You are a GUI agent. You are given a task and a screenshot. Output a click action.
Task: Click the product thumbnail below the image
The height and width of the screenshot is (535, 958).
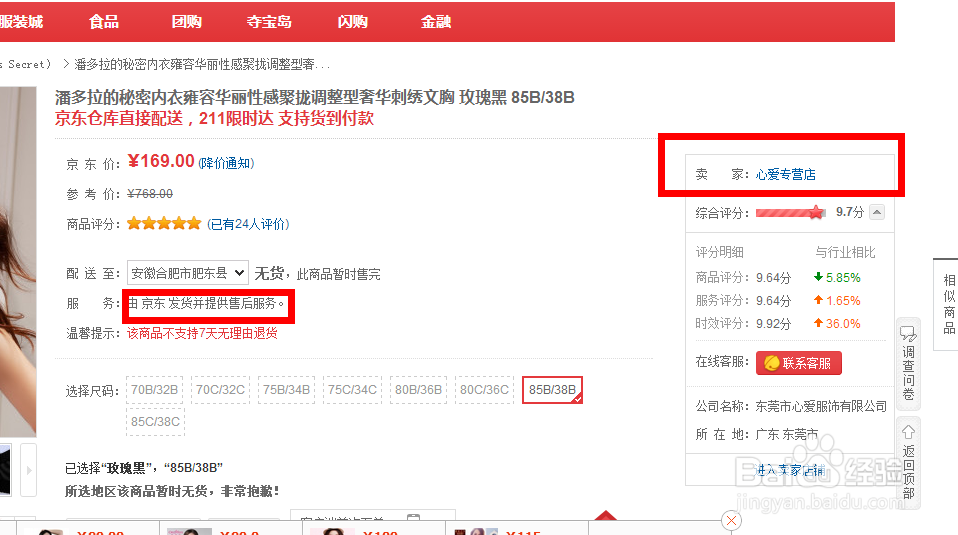click(x=5, y=470)
